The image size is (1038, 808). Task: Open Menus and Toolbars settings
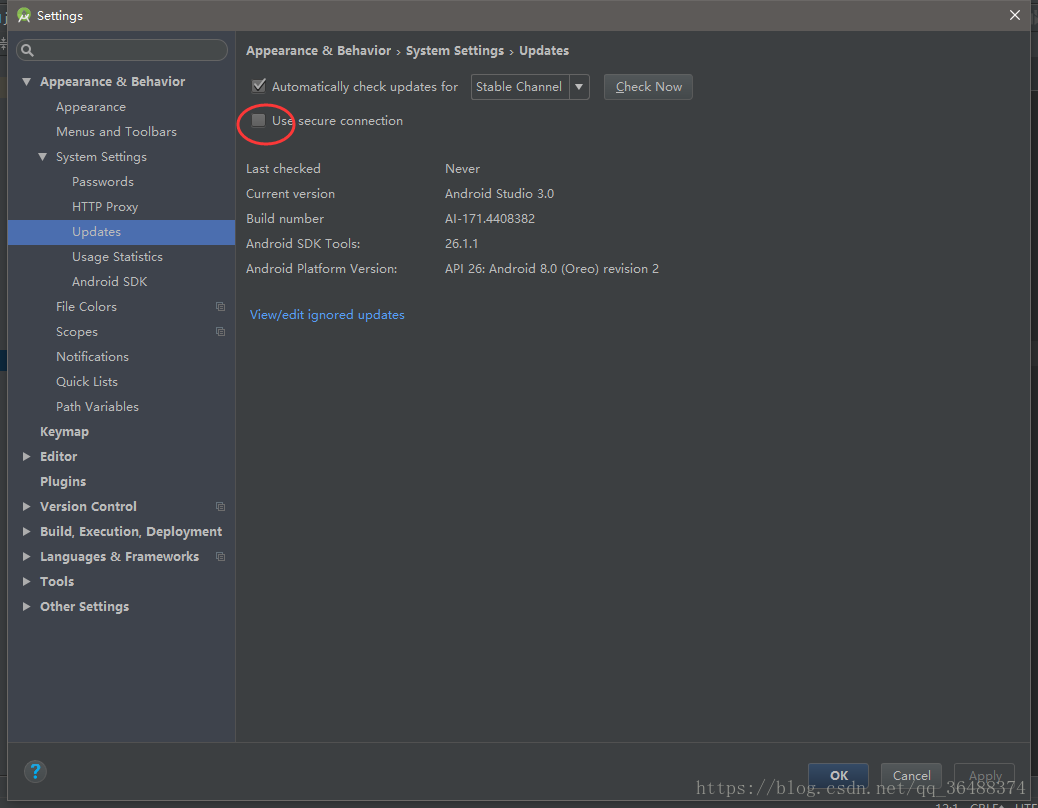tap(117, 132)
